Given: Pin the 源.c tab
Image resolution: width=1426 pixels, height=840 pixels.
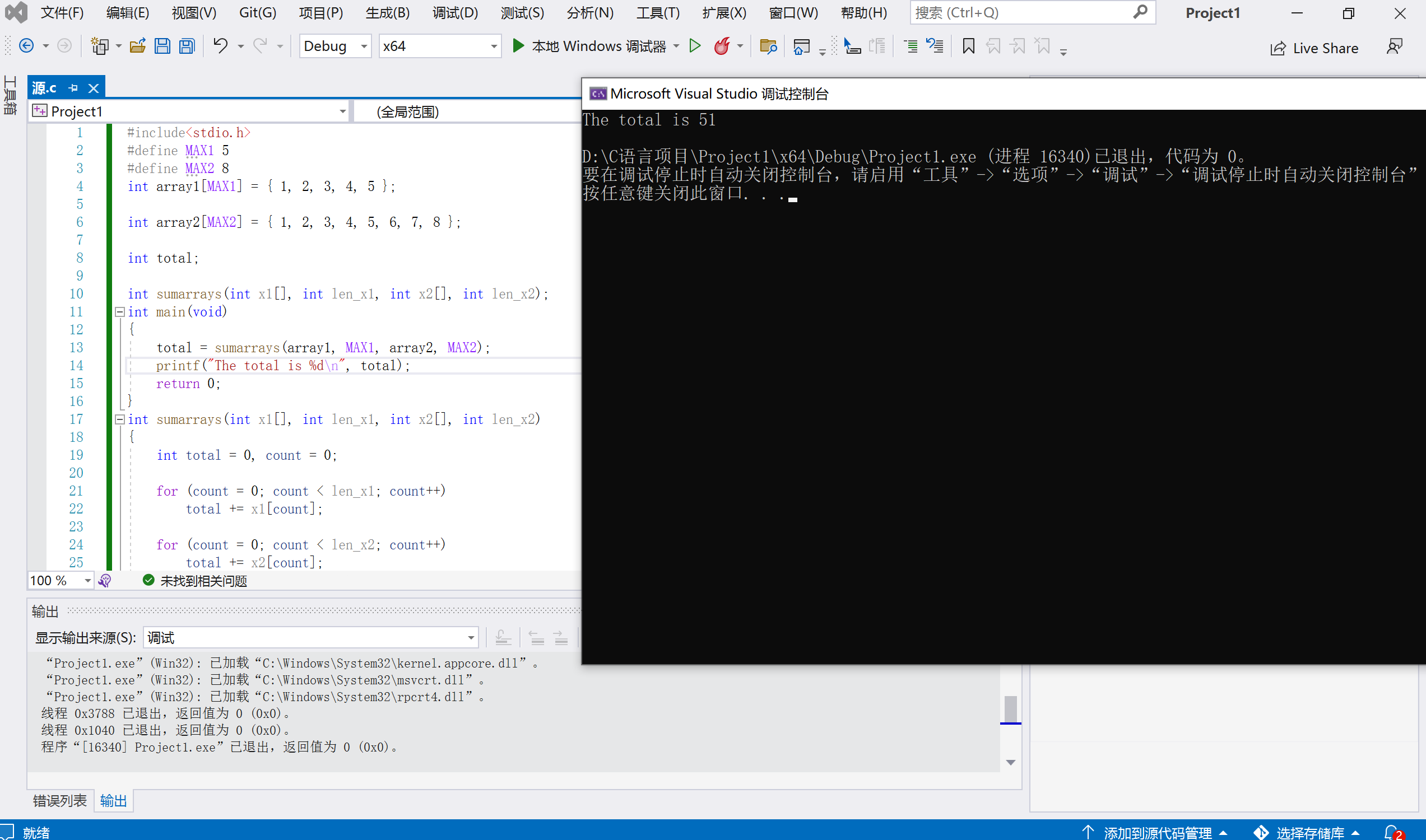Looking at the screenshot, I should point(73,88).
